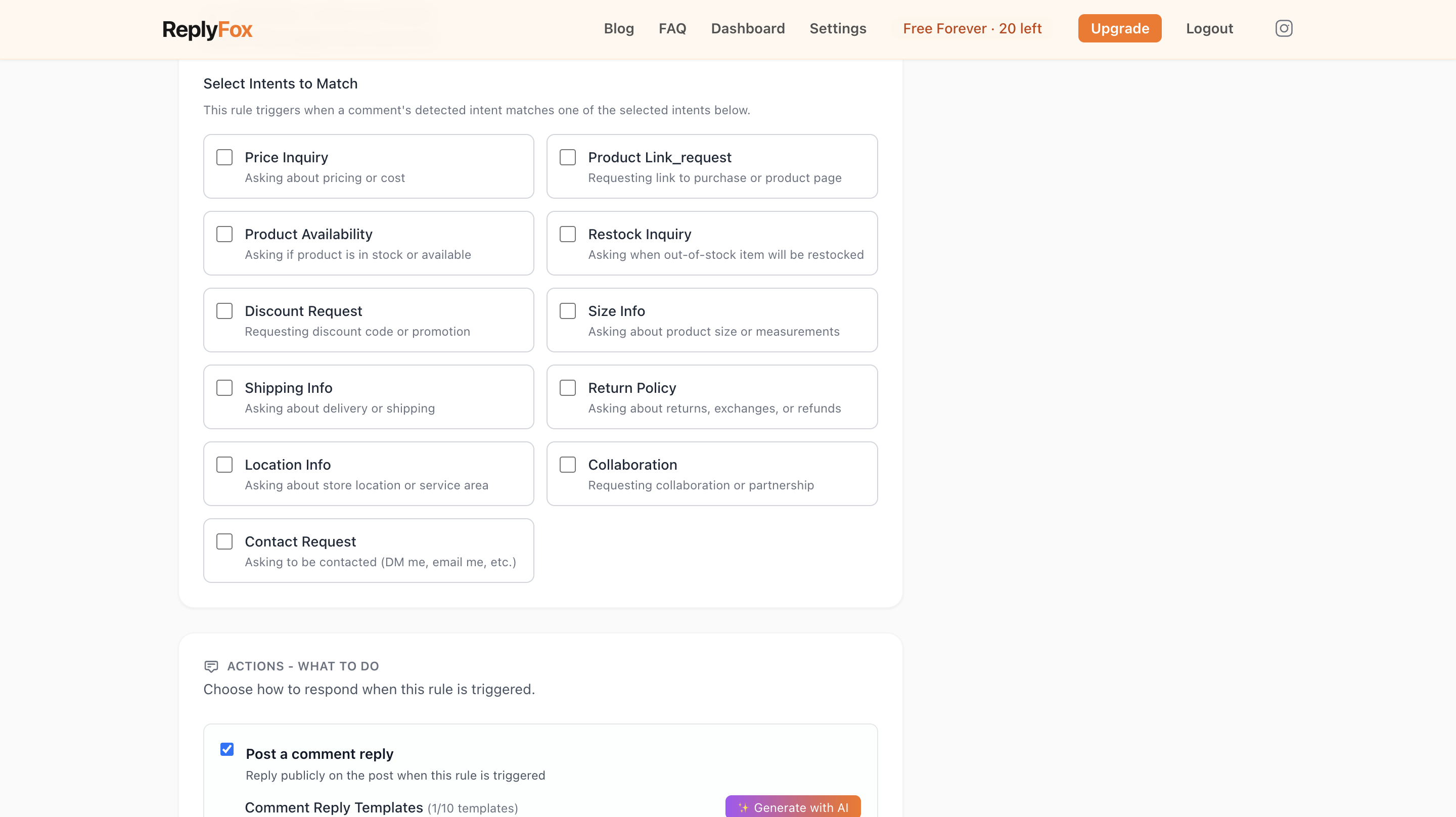1456x817 pixels.
Task: Go to the Dashboard menu item
Action: (x=747, y=28)
